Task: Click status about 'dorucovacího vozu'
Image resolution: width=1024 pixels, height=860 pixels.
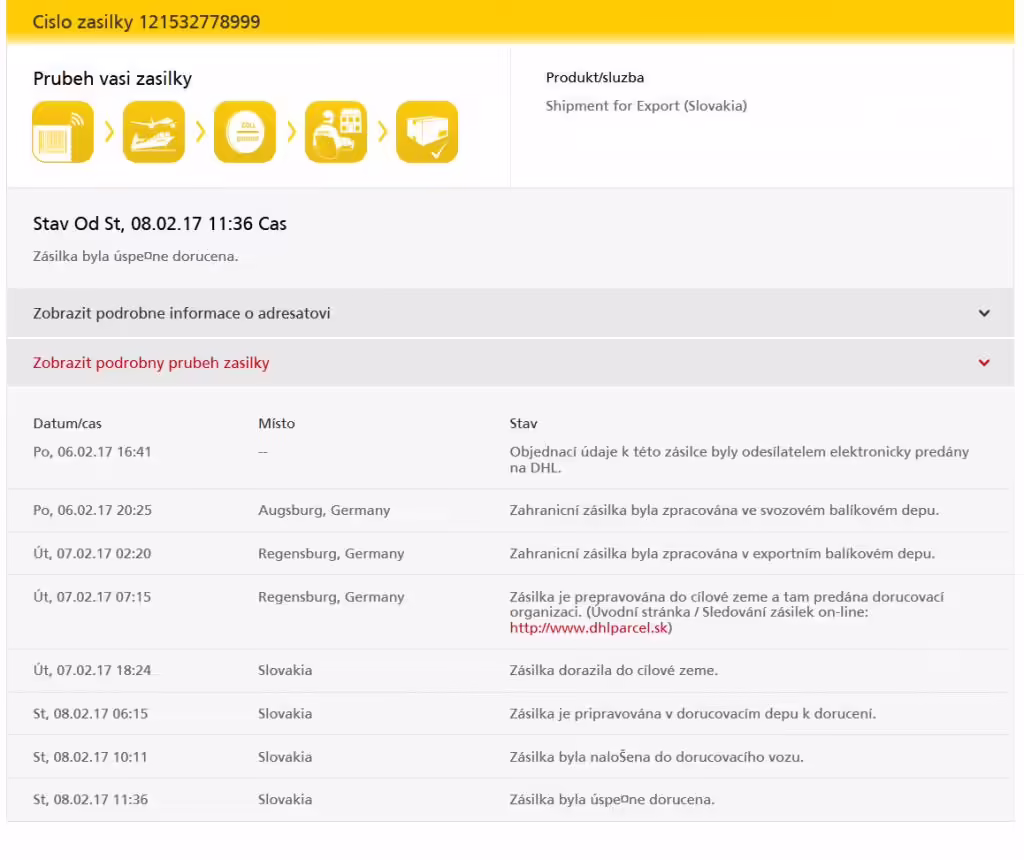Action: tap(656, 757)
